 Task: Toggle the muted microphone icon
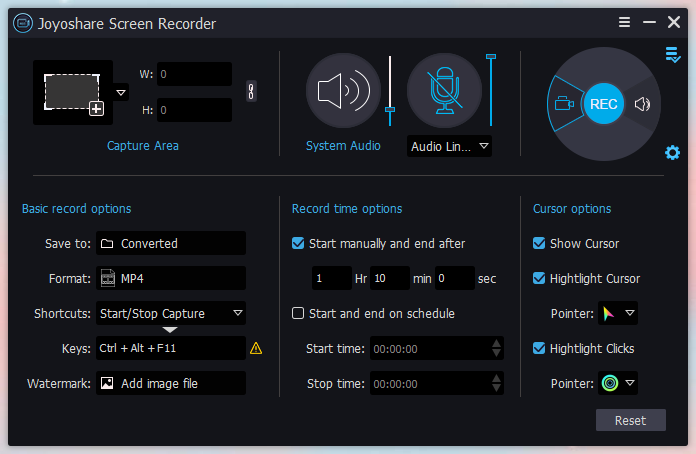tap(444, 91)
